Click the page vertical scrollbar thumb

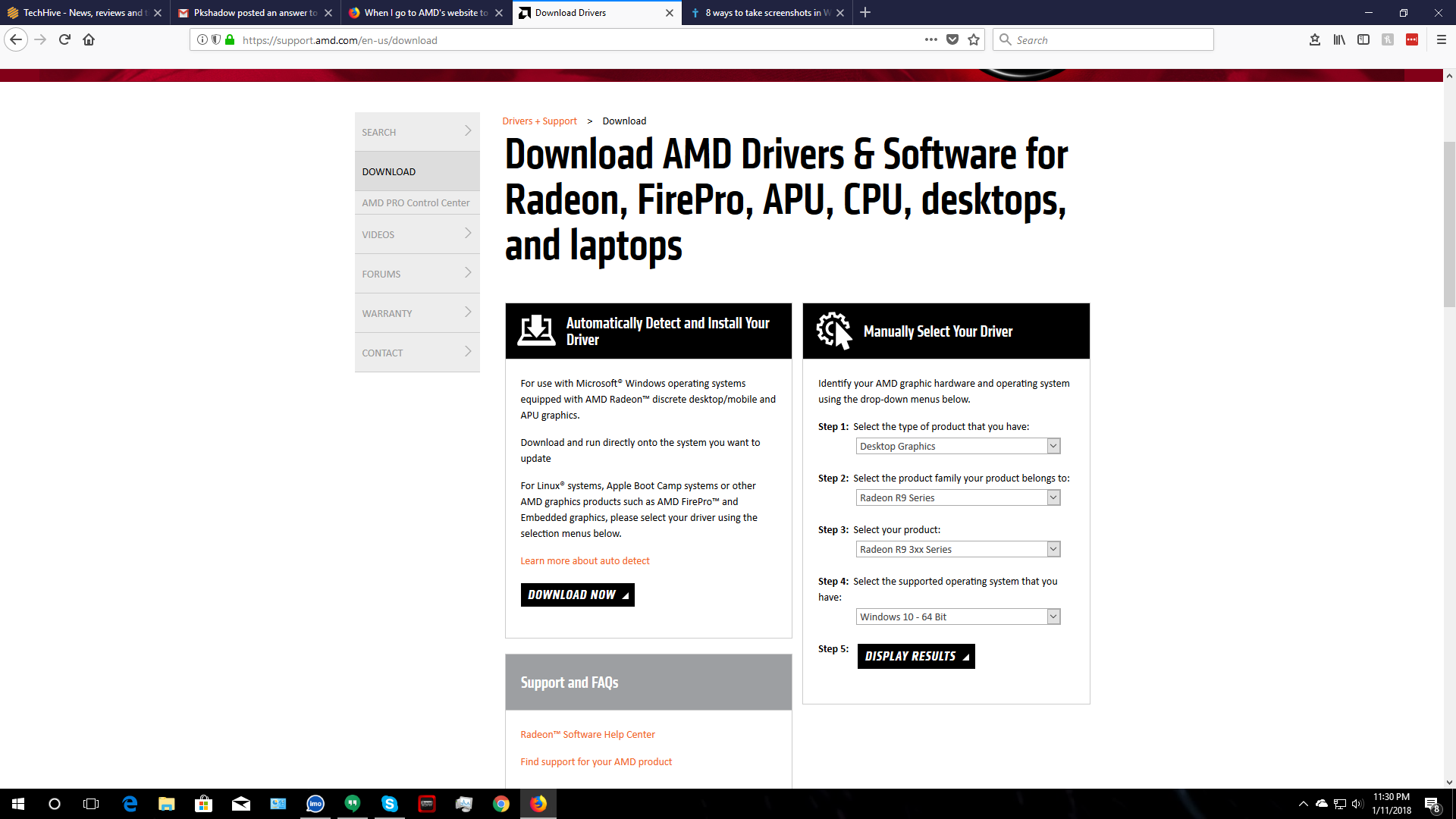point(1449,224)
